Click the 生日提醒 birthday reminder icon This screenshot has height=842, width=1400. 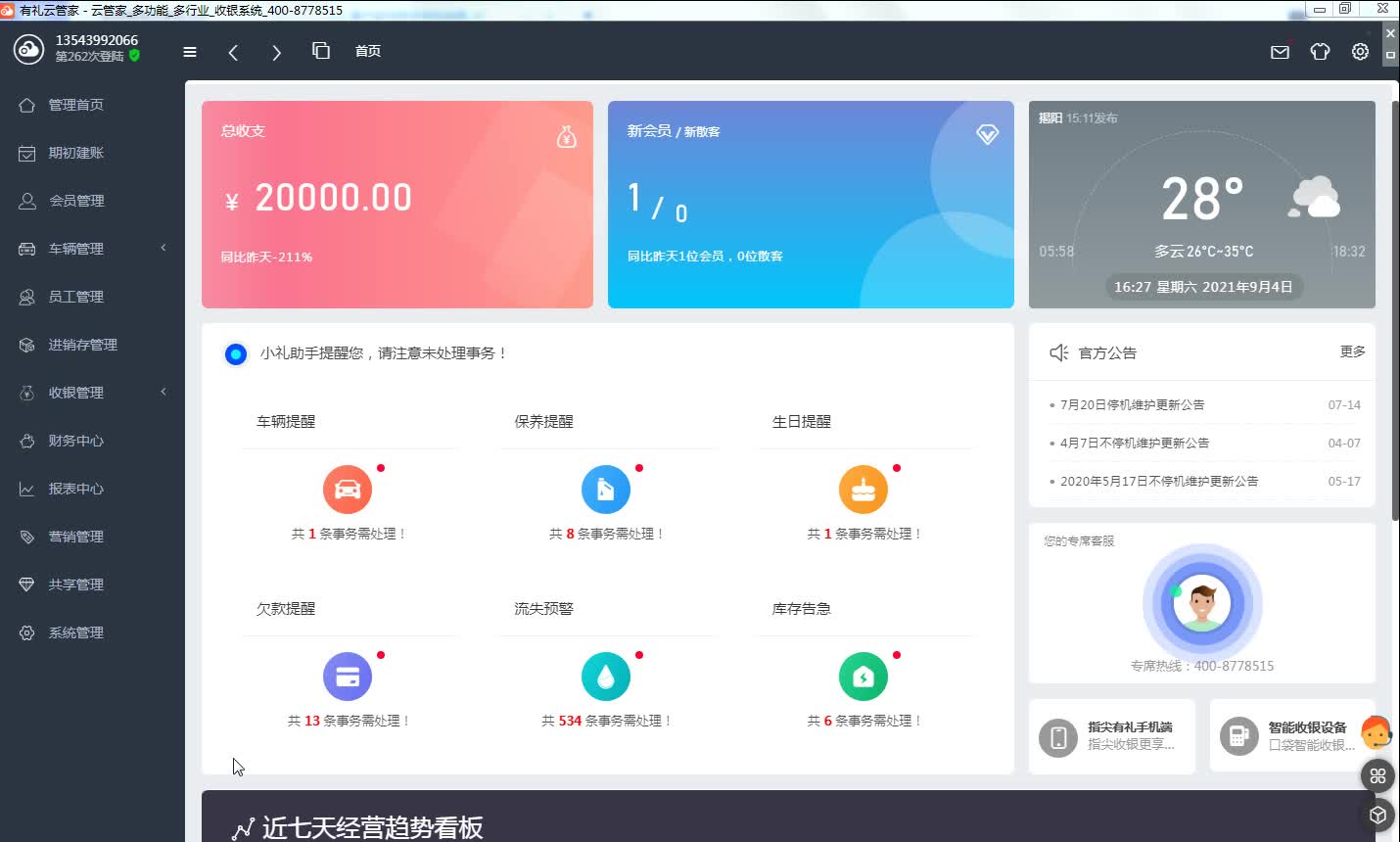[863, 489]
